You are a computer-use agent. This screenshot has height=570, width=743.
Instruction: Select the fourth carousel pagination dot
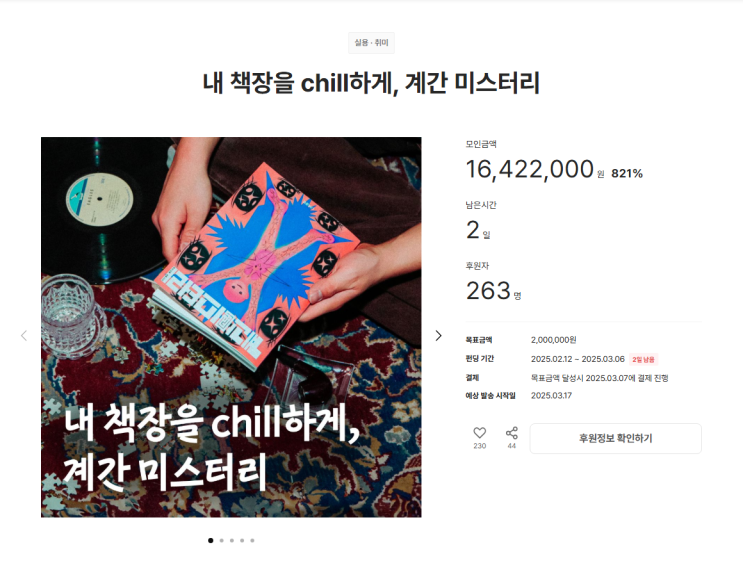pyautogui.click(x=242, y=540)
